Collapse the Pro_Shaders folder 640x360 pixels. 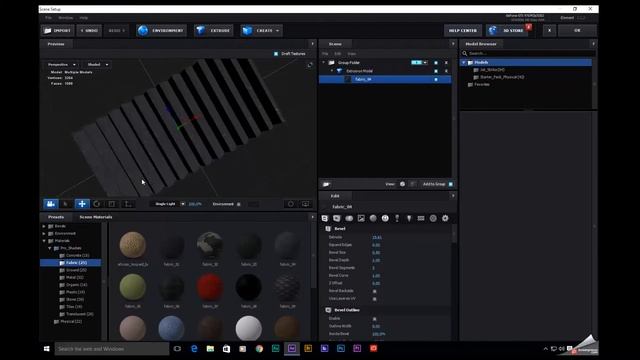click(50, 248)
